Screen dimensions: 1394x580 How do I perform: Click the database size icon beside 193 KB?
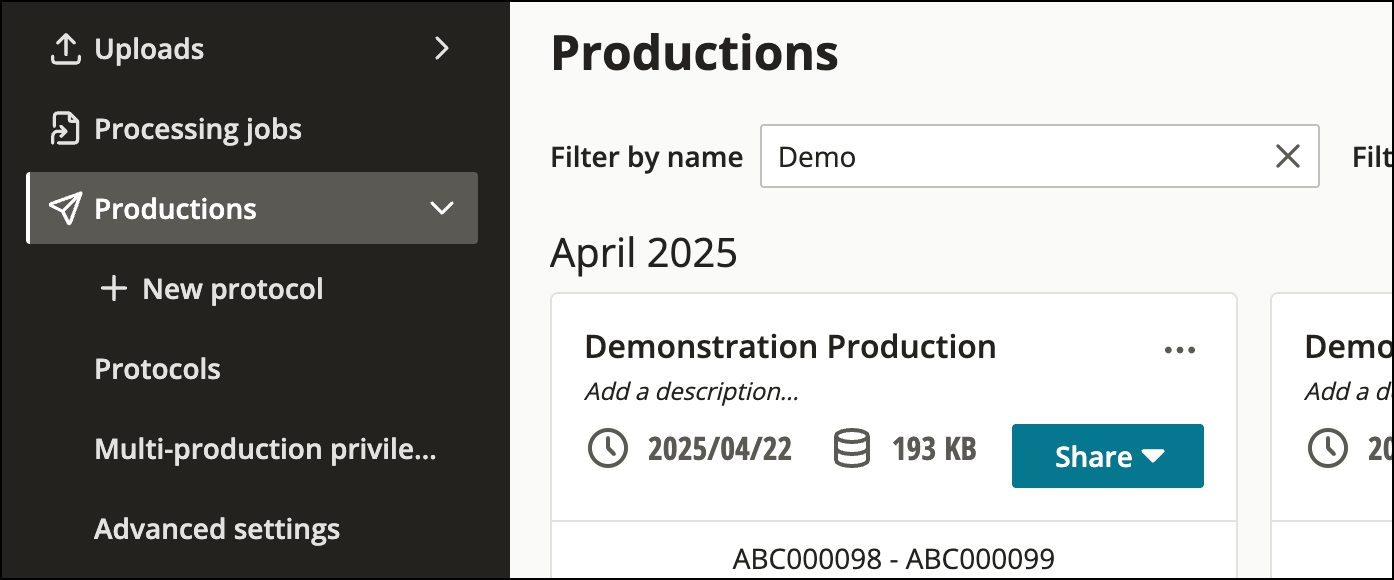tap(852, 449)
